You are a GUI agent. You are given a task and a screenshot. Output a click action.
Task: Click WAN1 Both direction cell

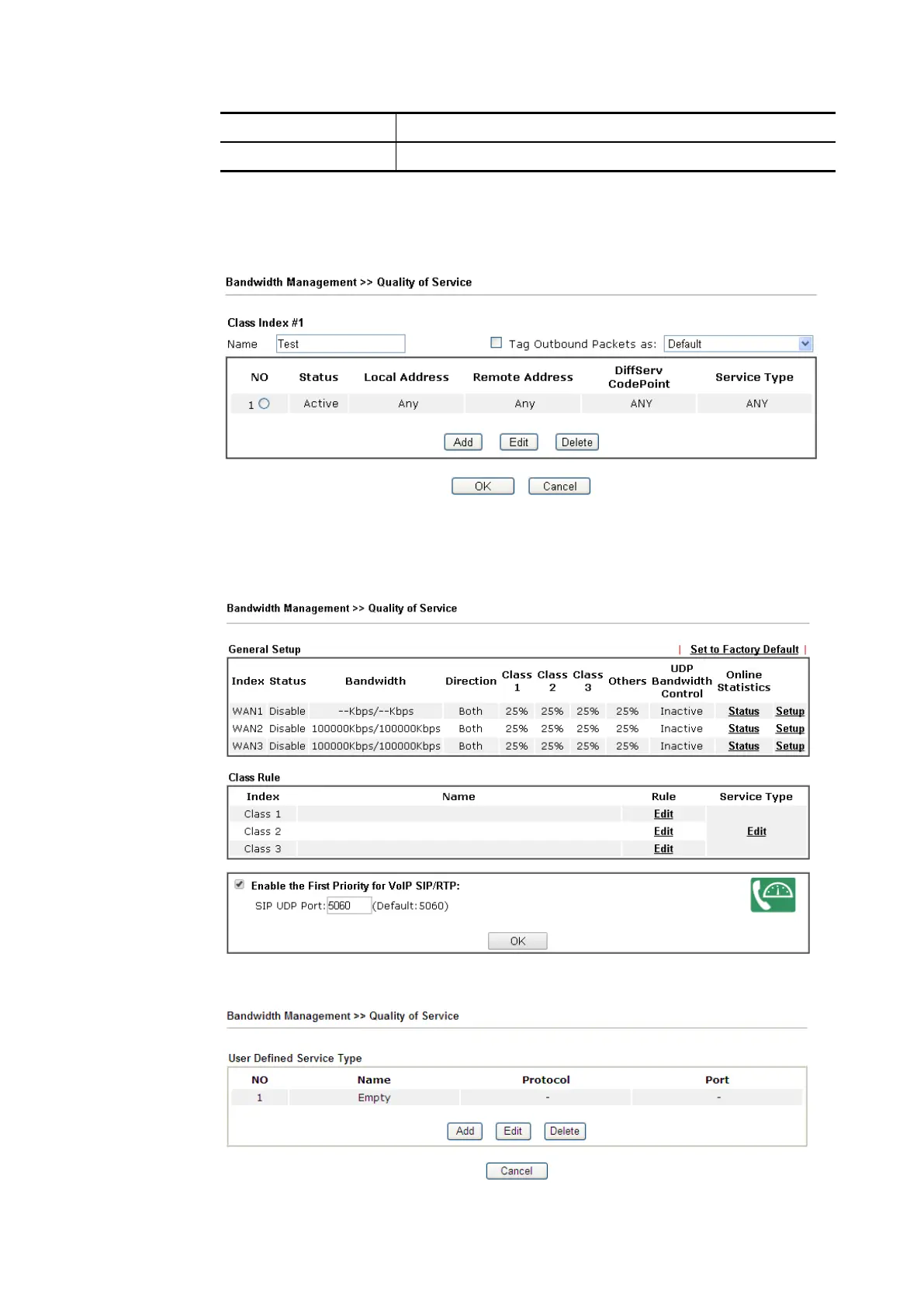click(x=470, y=711)
